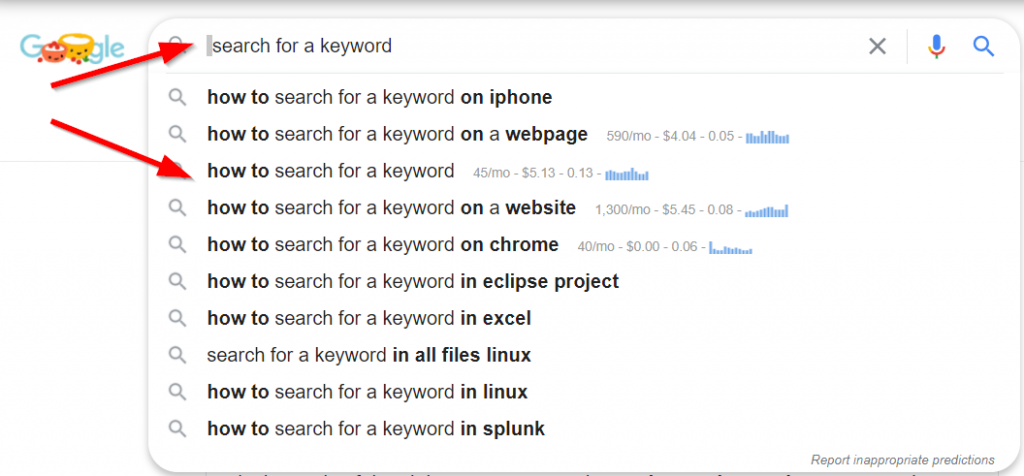This screenshot has width=1024, height=476.
Task: Select suggestion ending "on a website"
Action: [x=391, y=208]
